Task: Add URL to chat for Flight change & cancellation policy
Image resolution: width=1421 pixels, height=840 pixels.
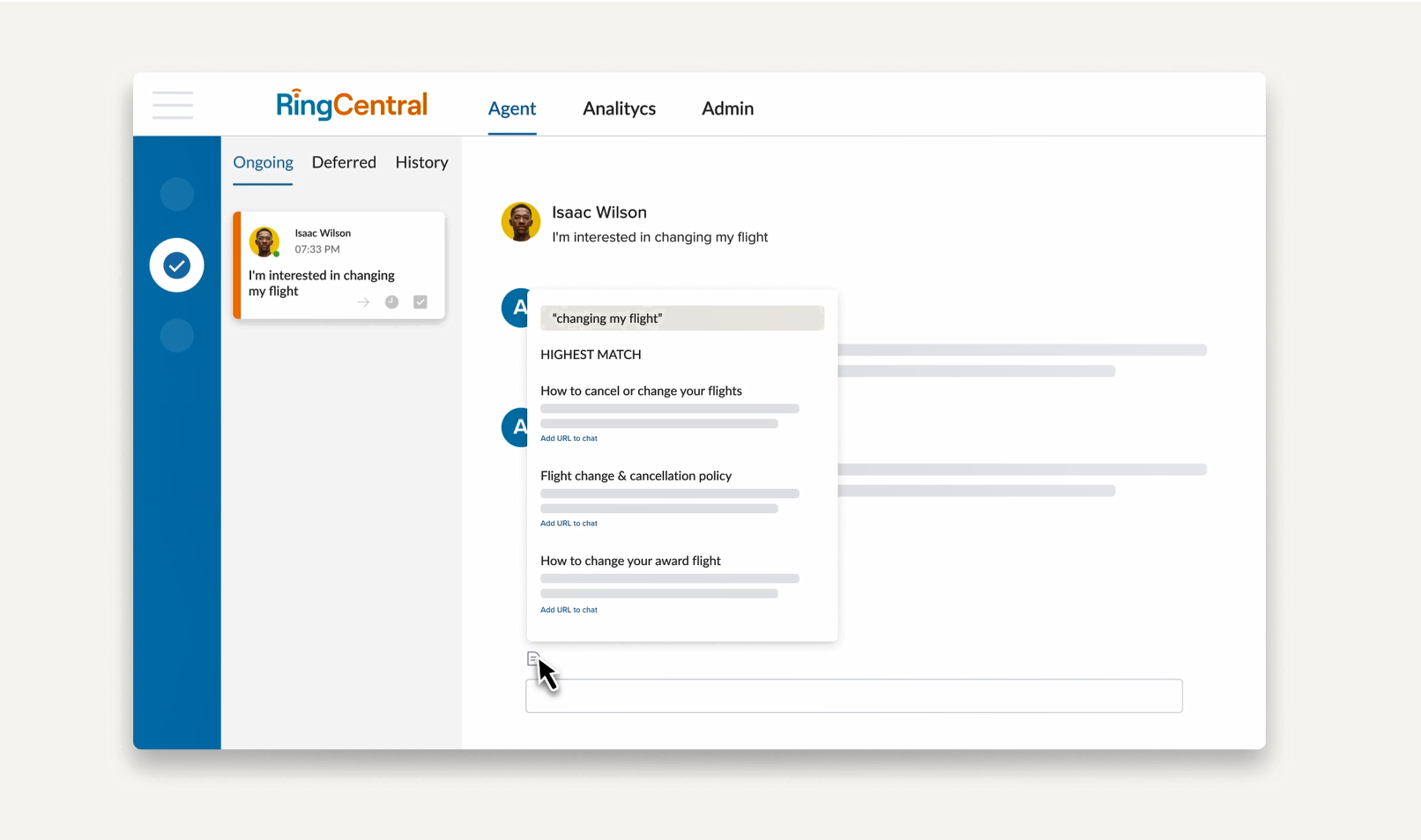Action: point(569,524)
